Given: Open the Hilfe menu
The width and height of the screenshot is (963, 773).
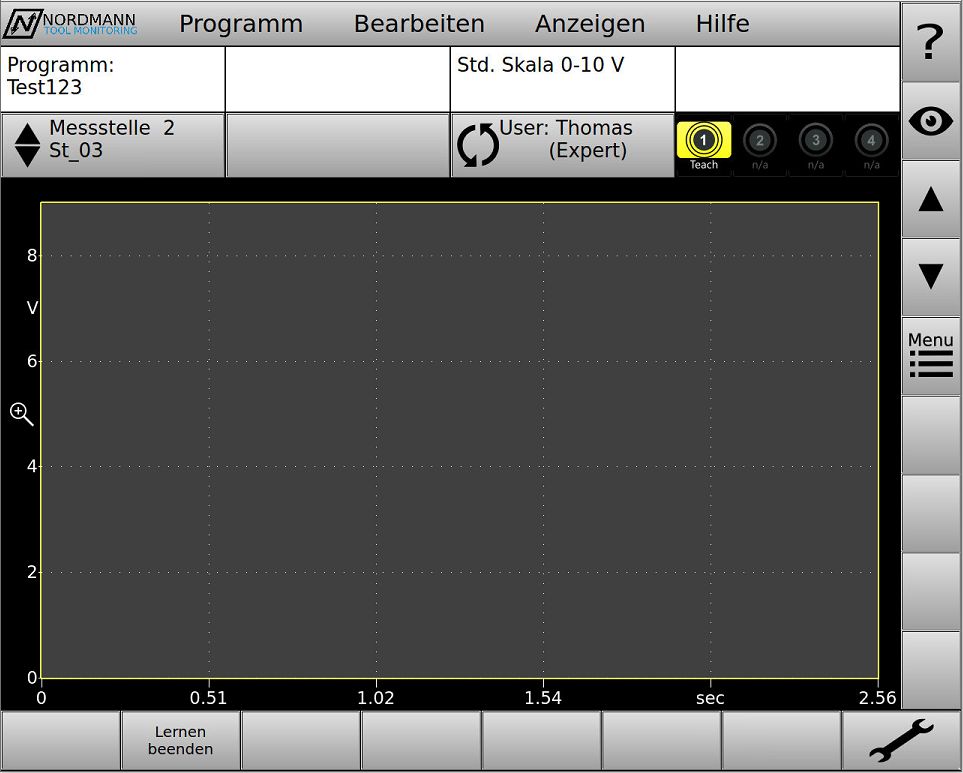Looking at the screenshot, I should point(722,24).
